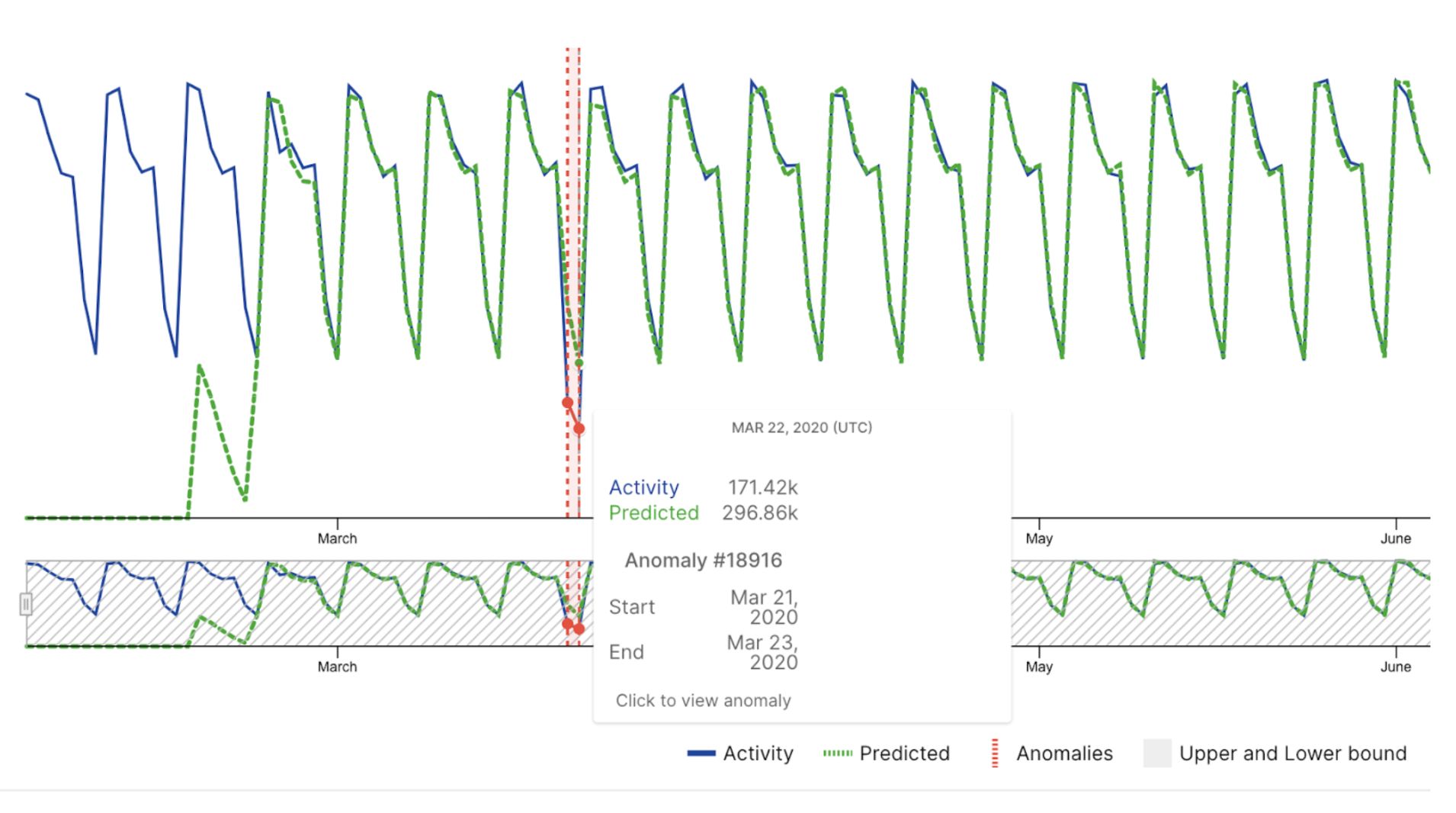Click the green predicted bump before March
The height and width of the screenshot is (813, 1456).
200,368
